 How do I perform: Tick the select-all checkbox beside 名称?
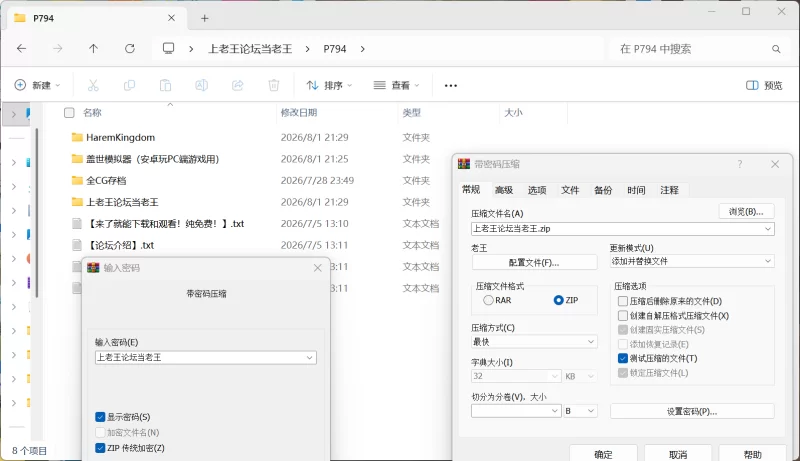[x=69, y=113]
